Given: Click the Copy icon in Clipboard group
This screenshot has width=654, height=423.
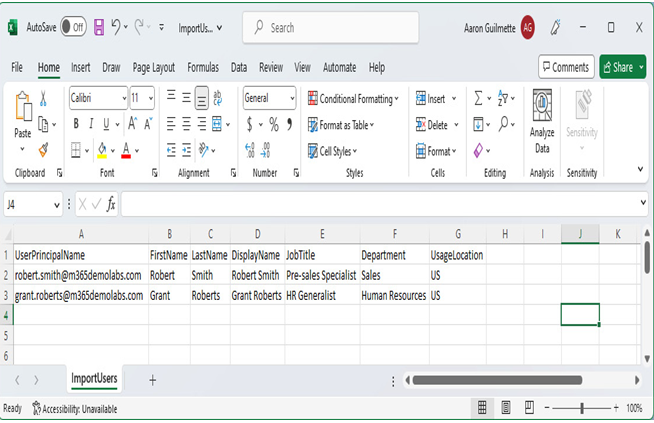Looking at the screenshot, I should (43, 124).
